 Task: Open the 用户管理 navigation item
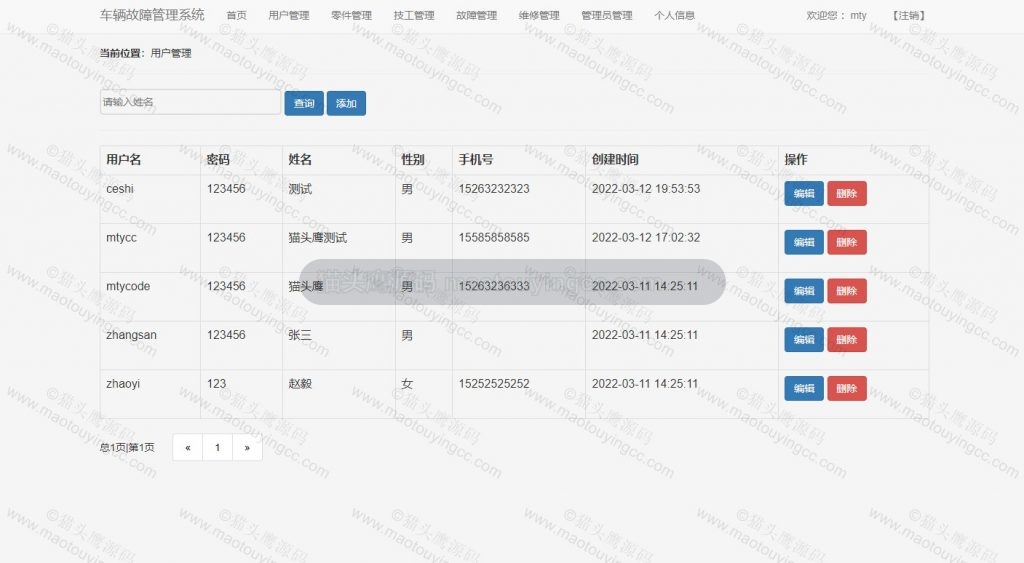[289, 15]
